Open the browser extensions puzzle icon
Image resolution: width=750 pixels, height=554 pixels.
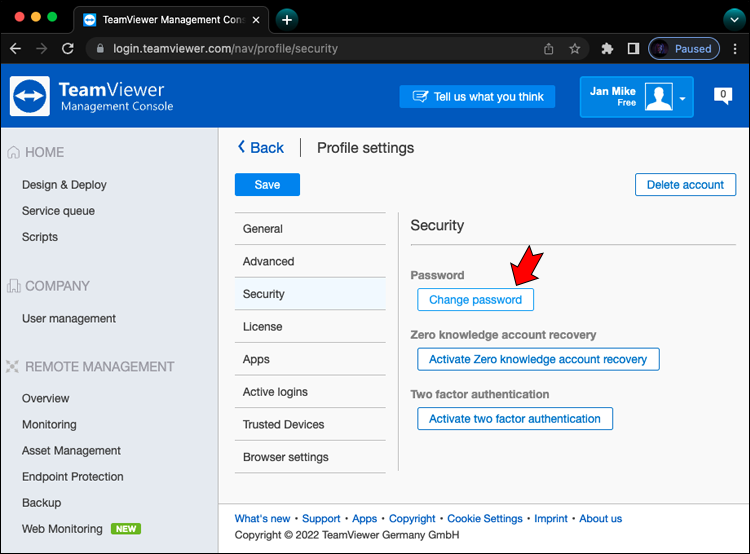click(x=607, y=48)
